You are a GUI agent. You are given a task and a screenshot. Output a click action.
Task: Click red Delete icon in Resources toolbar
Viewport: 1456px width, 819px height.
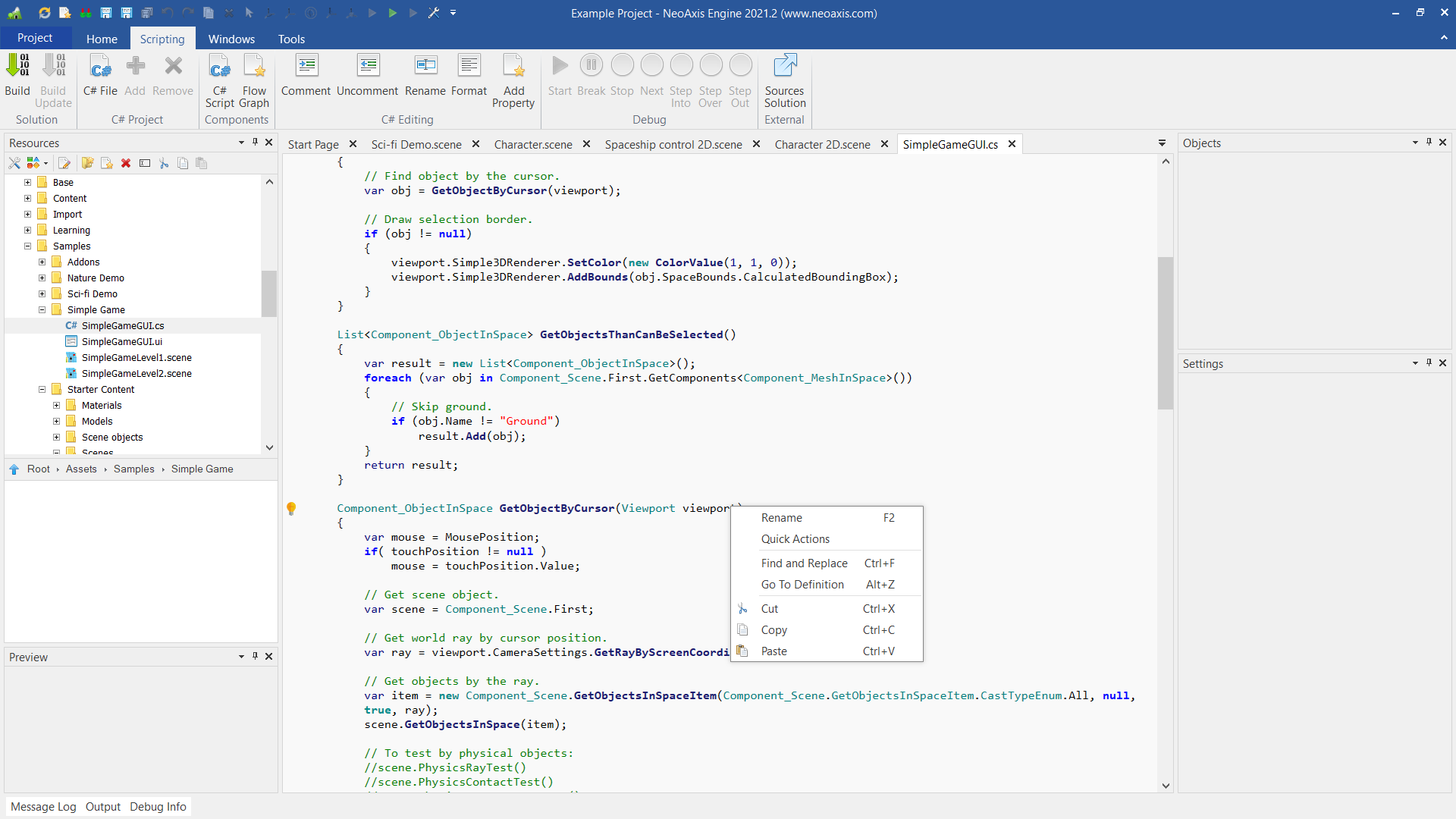tap(126, 163)
